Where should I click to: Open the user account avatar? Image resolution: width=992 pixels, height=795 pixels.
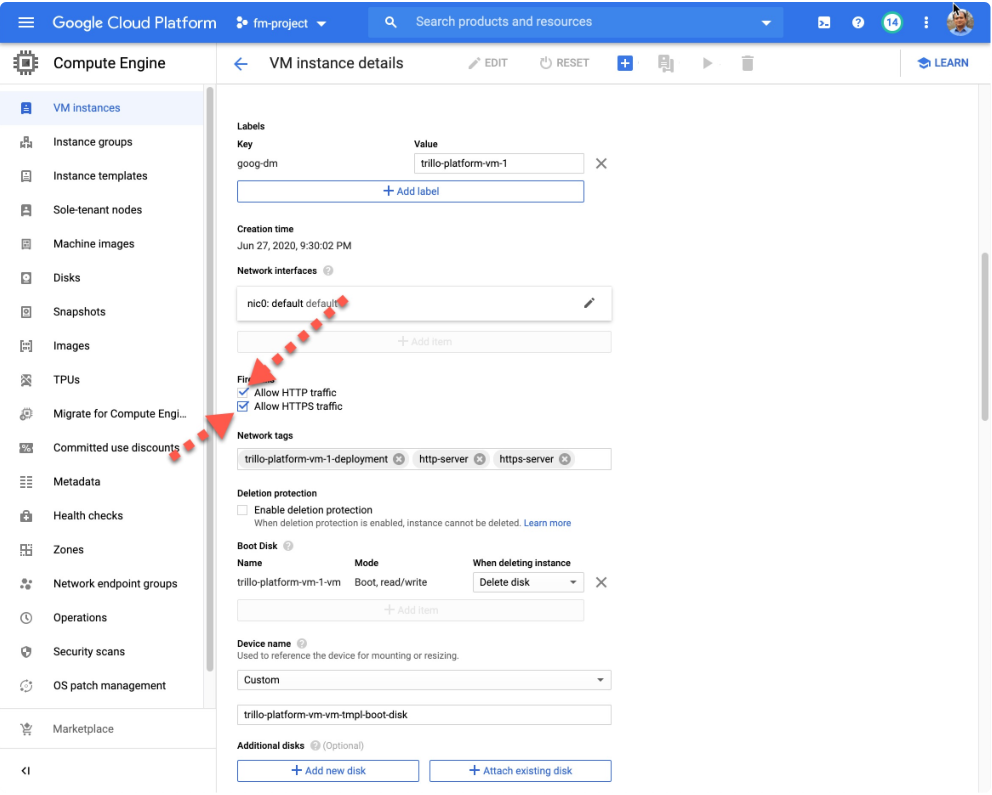(x=960, y=23)
